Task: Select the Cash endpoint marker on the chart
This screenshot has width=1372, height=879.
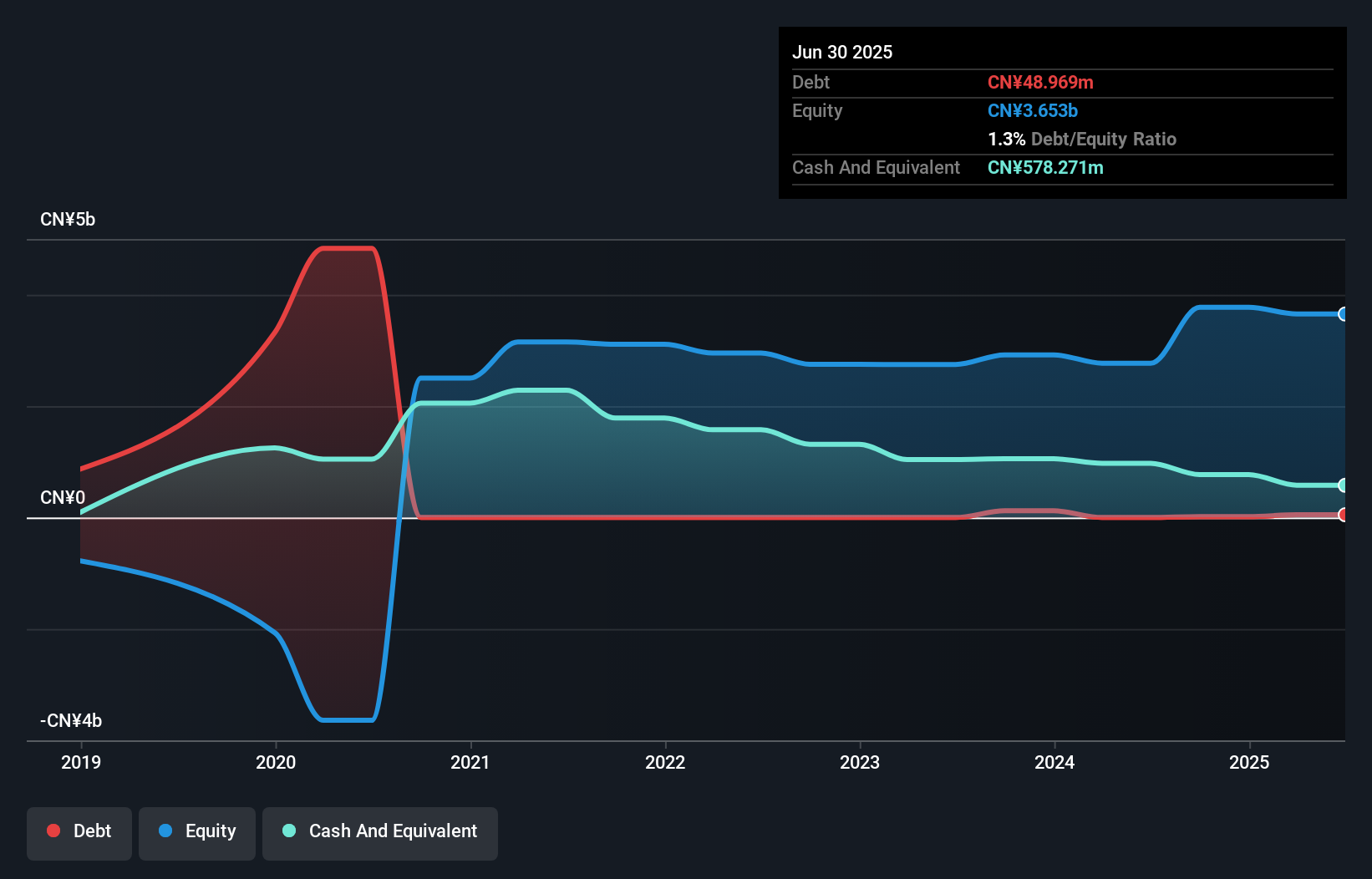Action: pos(1341,485)
